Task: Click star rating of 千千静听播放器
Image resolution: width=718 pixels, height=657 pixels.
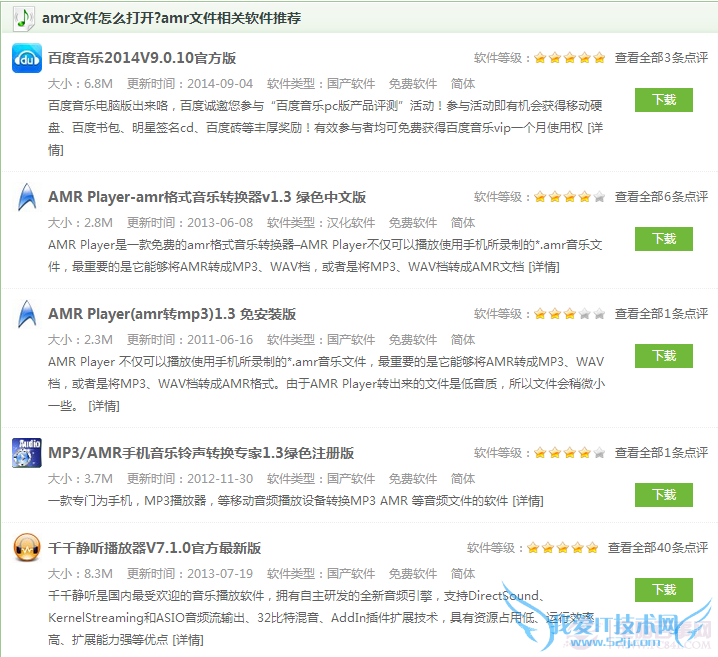Action: 563,548
